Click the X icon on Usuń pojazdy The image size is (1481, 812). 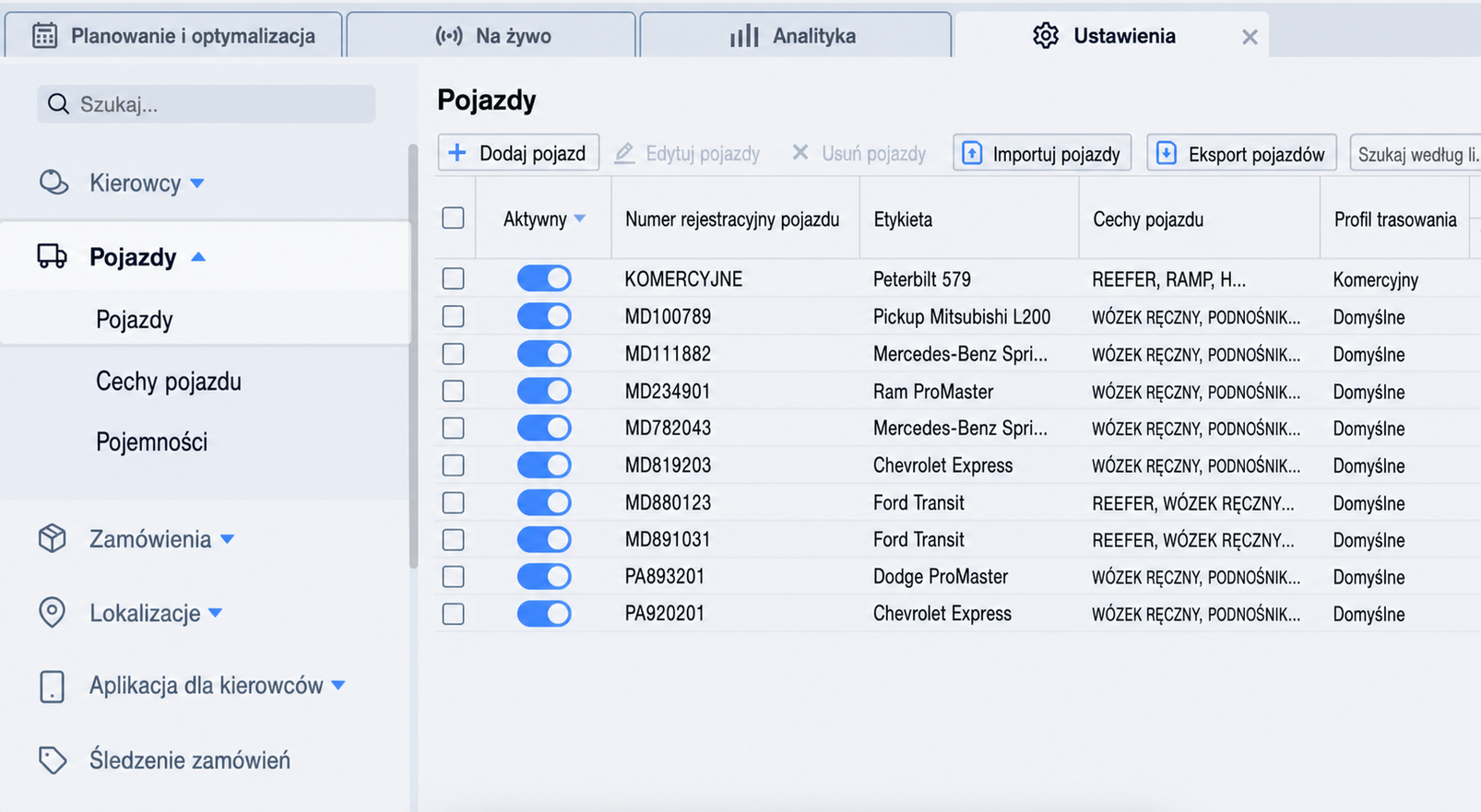point(800,152)
